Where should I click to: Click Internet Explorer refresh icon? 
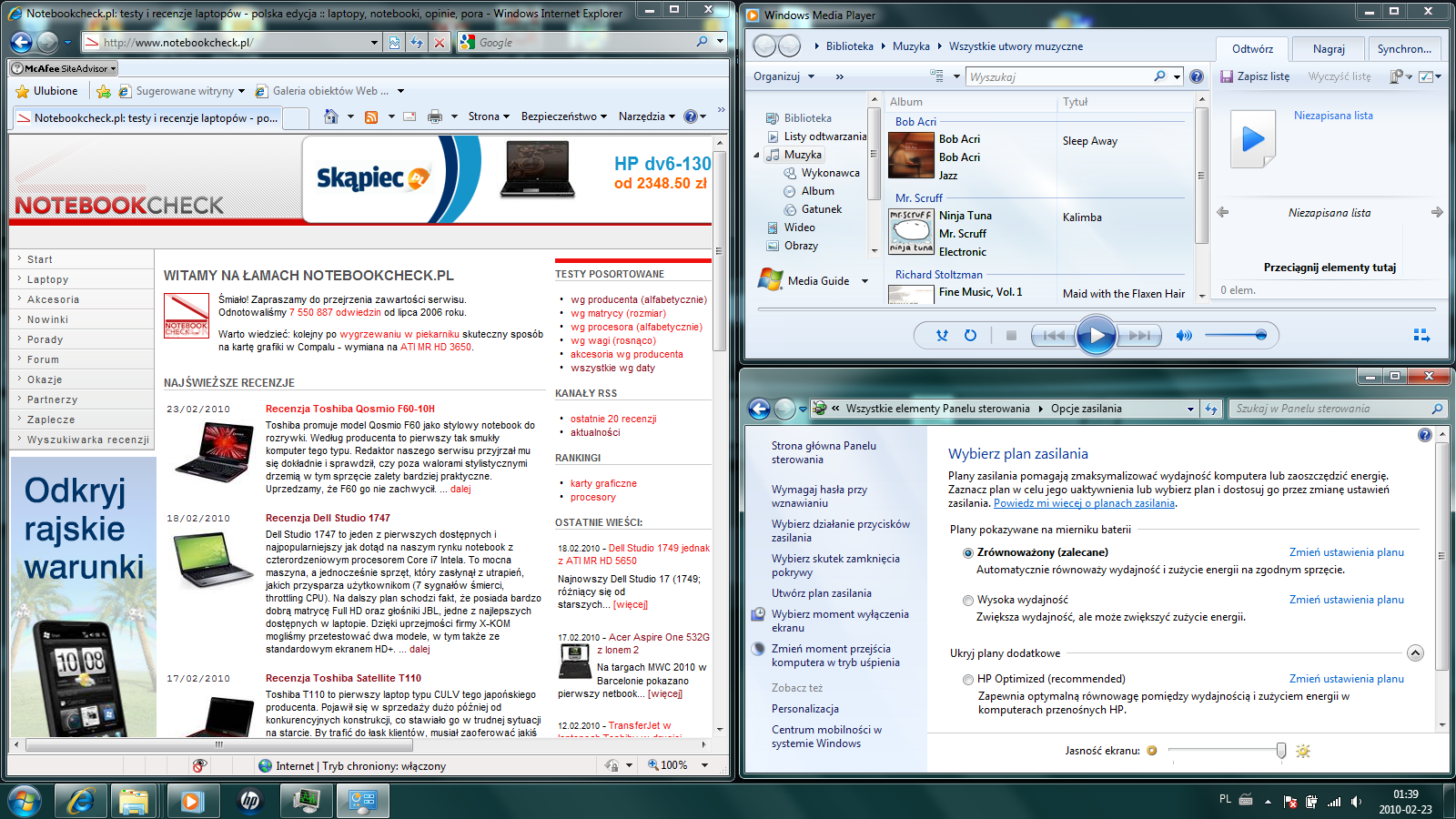[x=417, y=42]
